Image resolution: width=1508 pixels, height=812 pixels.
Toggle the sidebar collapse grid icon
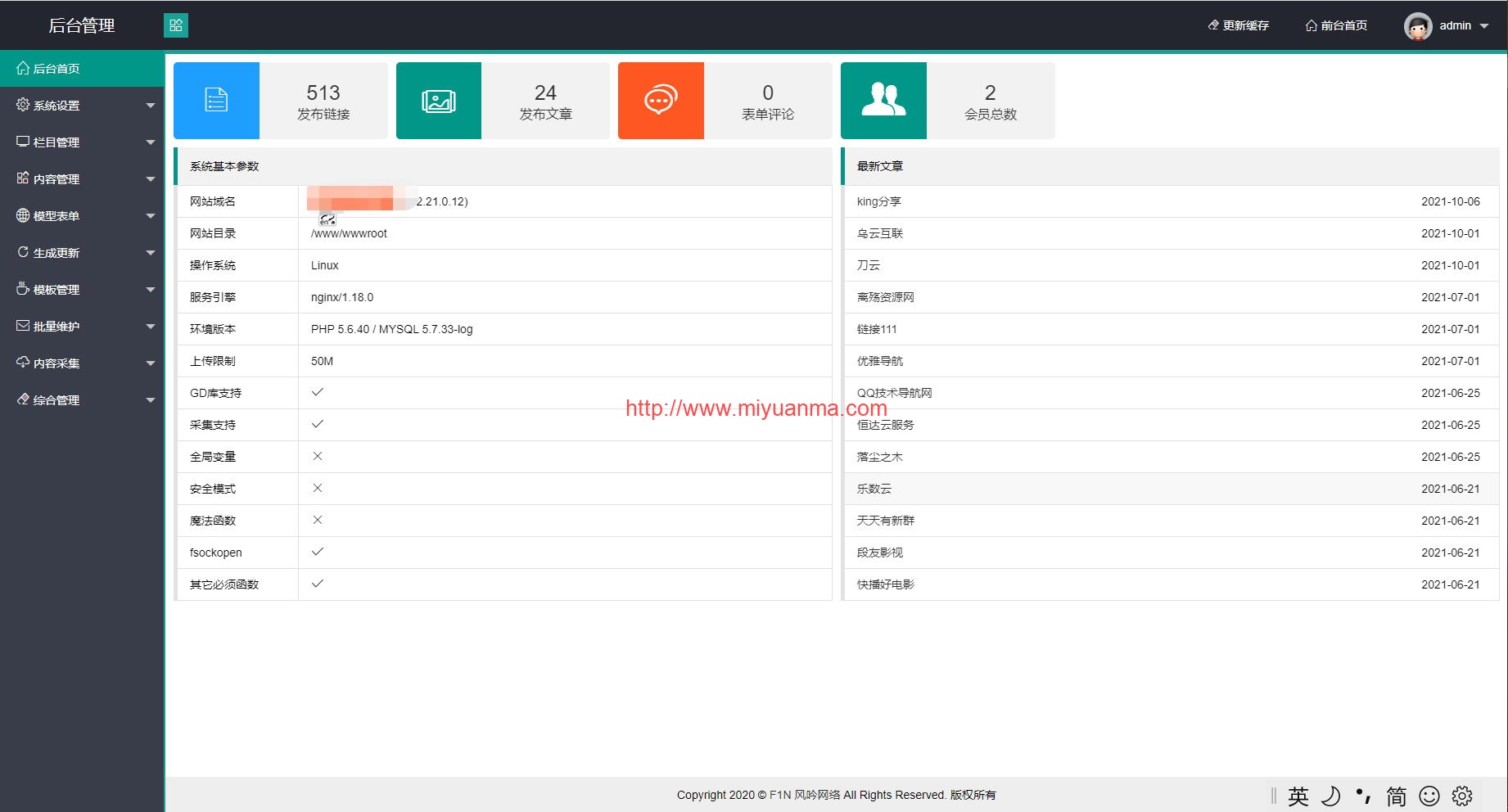pyautogui.click(x=176, y=25)
